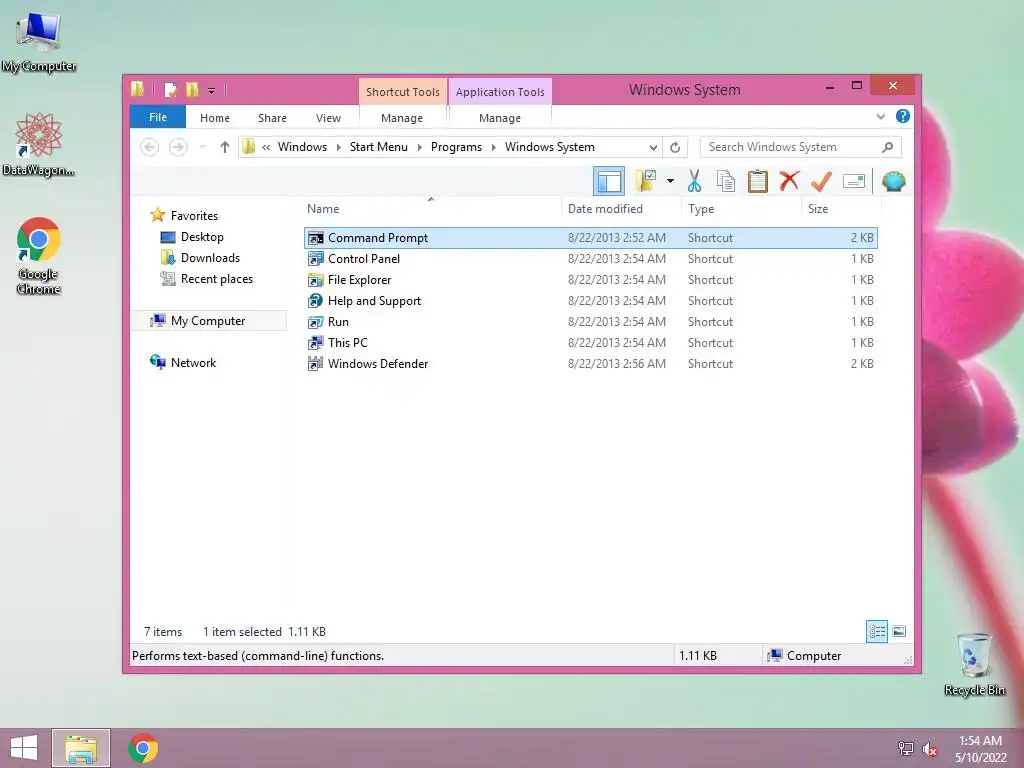Select Recent places in the navigation pane
This screenshot has height=768, width=1024.
point(216,278)
